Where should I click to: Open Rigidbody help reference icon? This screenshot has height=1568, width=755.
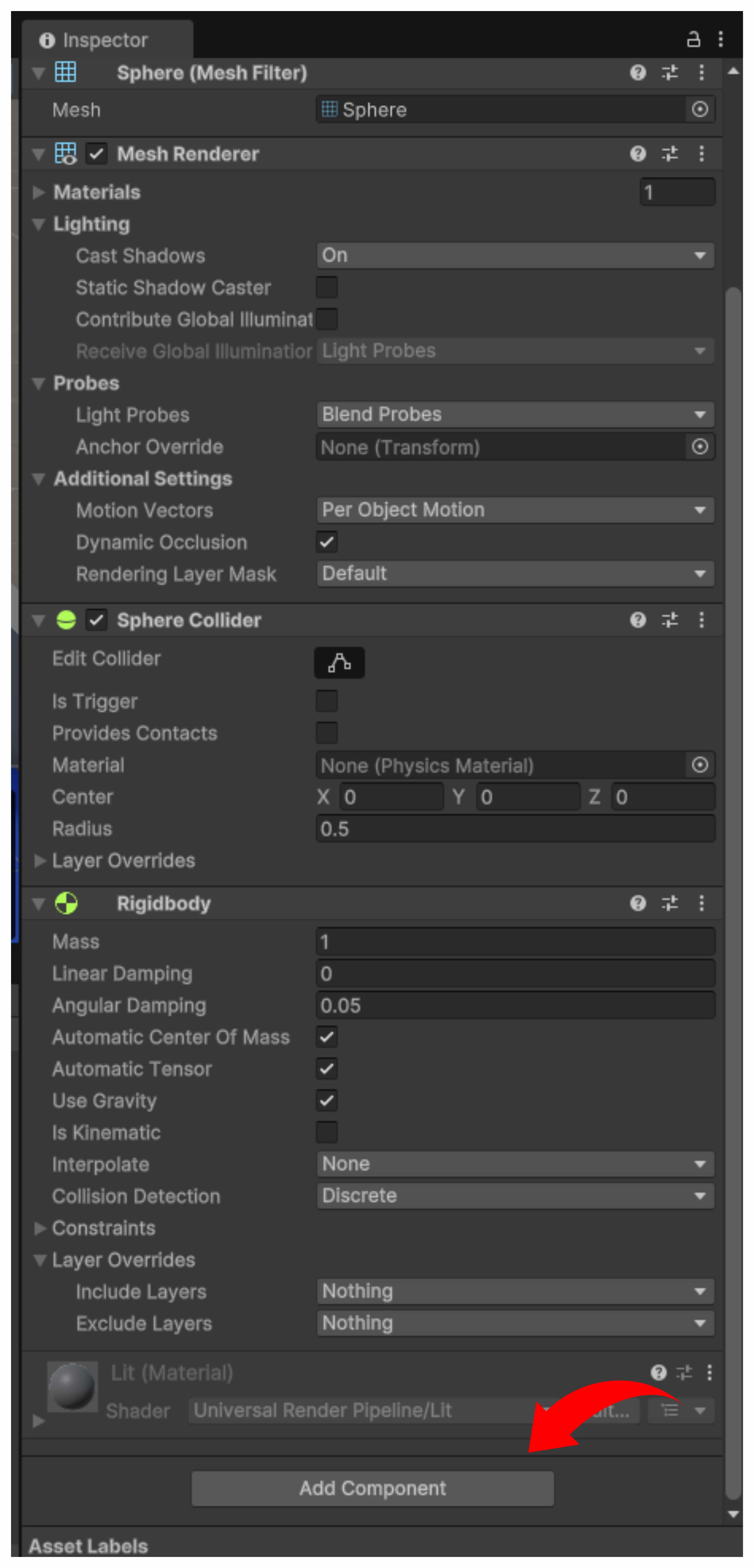pyautogui.click(x=637, y=903)
